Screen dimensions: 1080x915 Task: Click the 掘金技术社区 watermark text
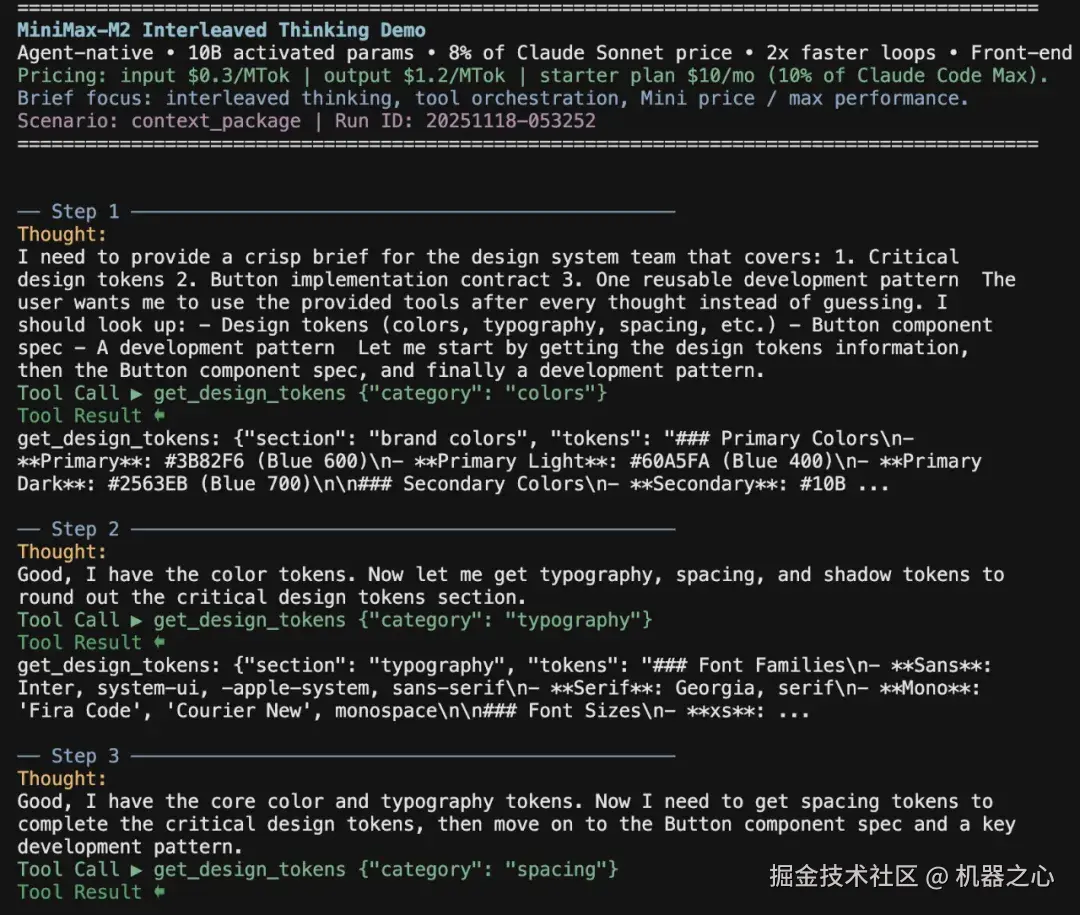point(843,877)
